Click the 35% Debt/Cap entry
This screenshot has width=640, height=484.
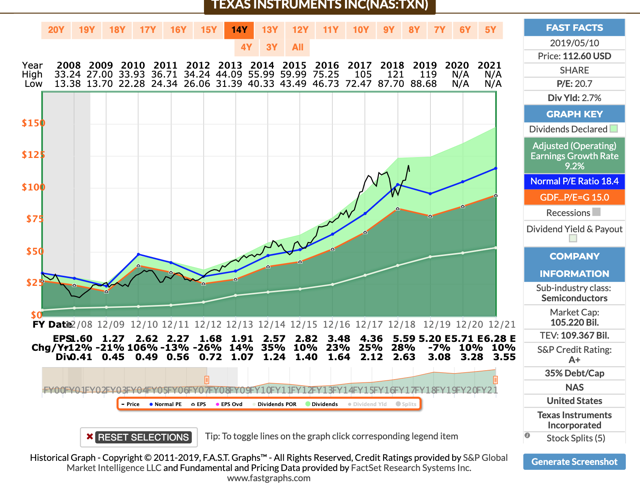coord(574,373)
